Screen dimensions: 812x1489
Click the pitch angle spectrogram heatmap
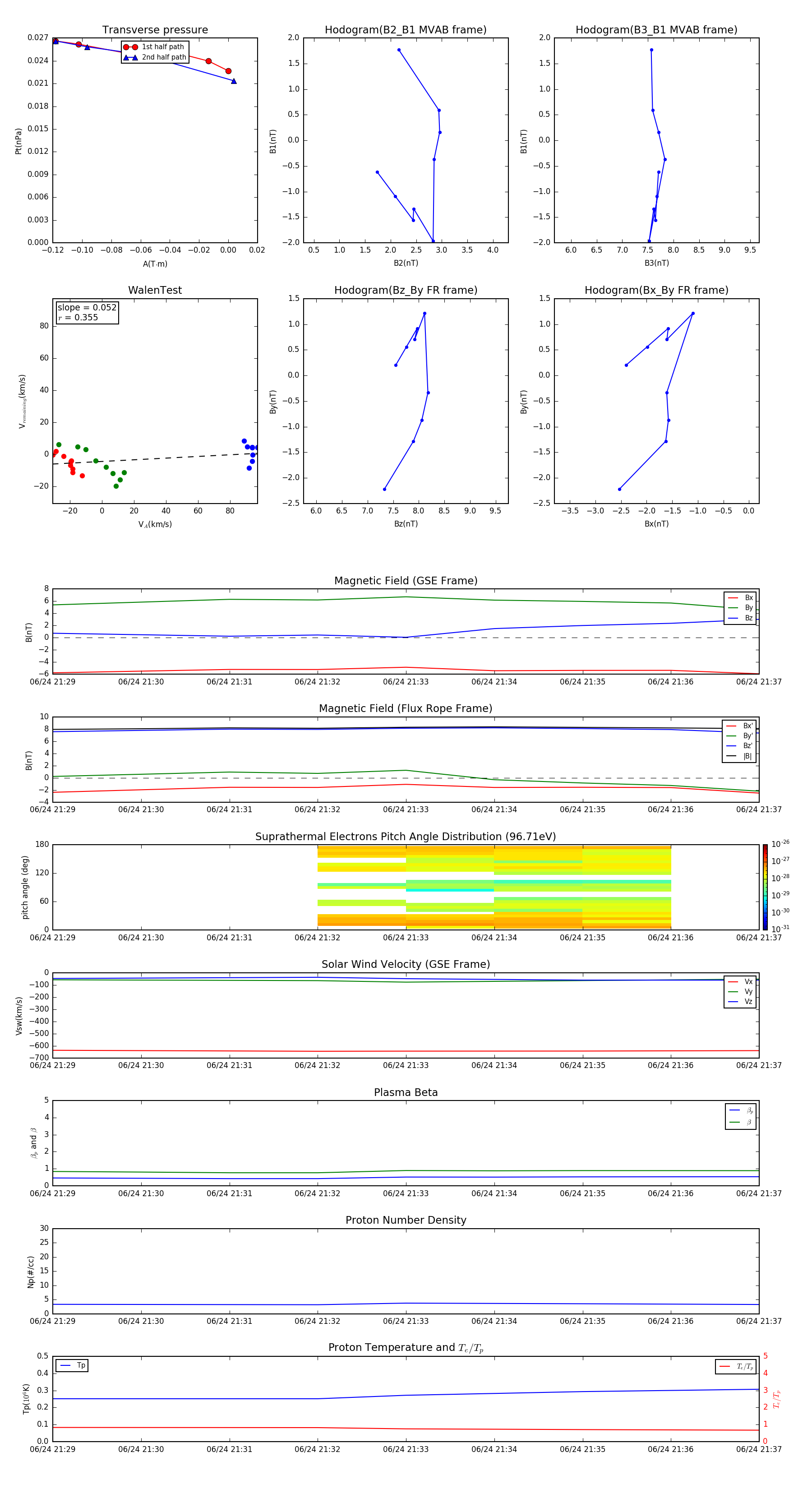[494, 887]
